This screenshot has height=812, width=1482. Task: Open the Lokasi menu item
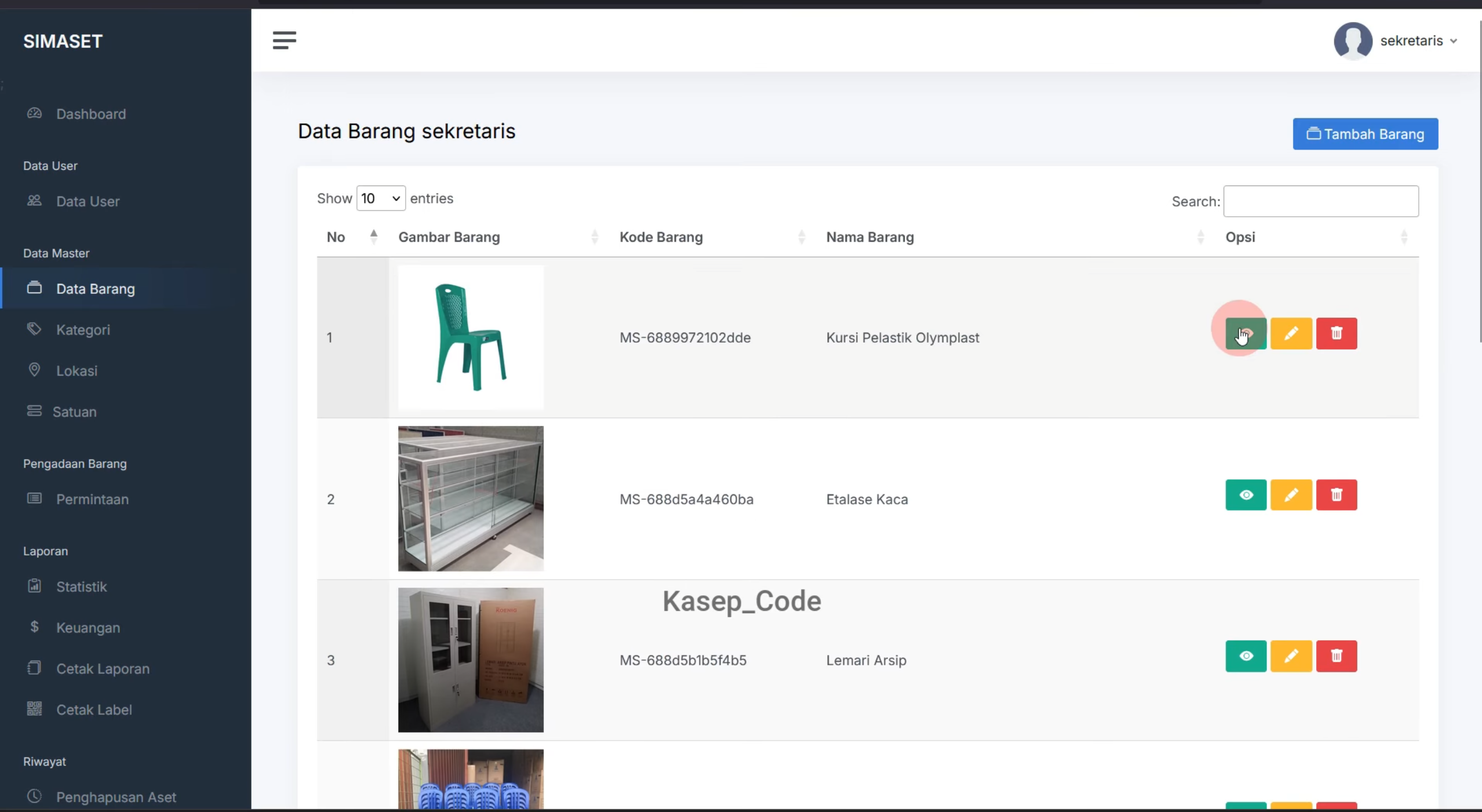(77, 371)
